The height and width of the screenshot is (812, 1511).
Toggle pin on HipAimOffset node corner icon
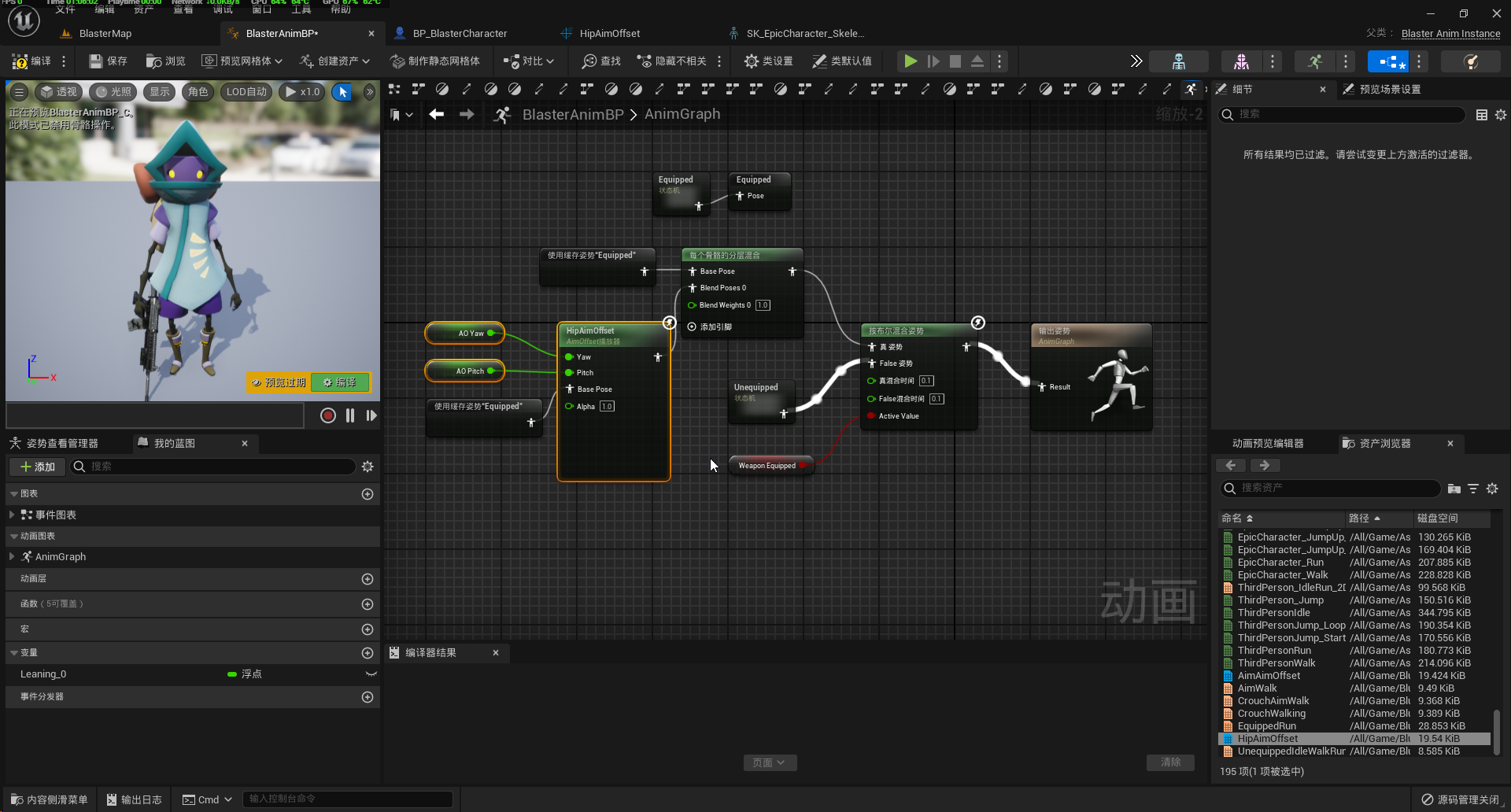pos(669,323)
